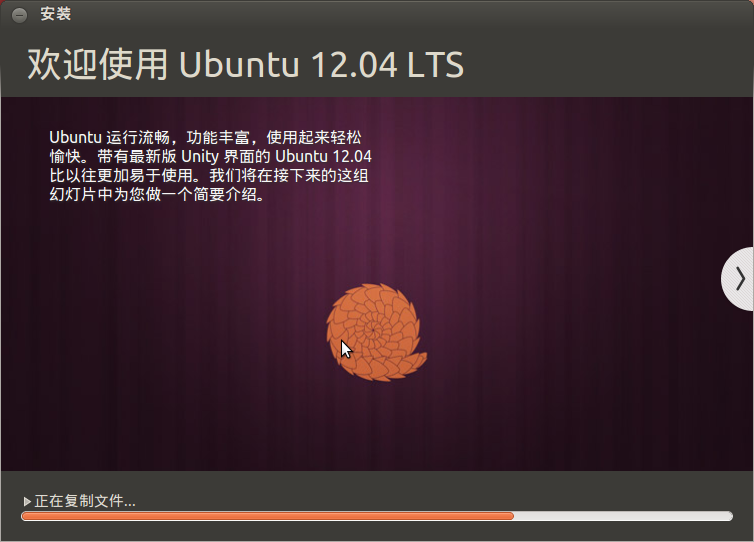Click the word Unity in the slide paragraph

point(200,157)
